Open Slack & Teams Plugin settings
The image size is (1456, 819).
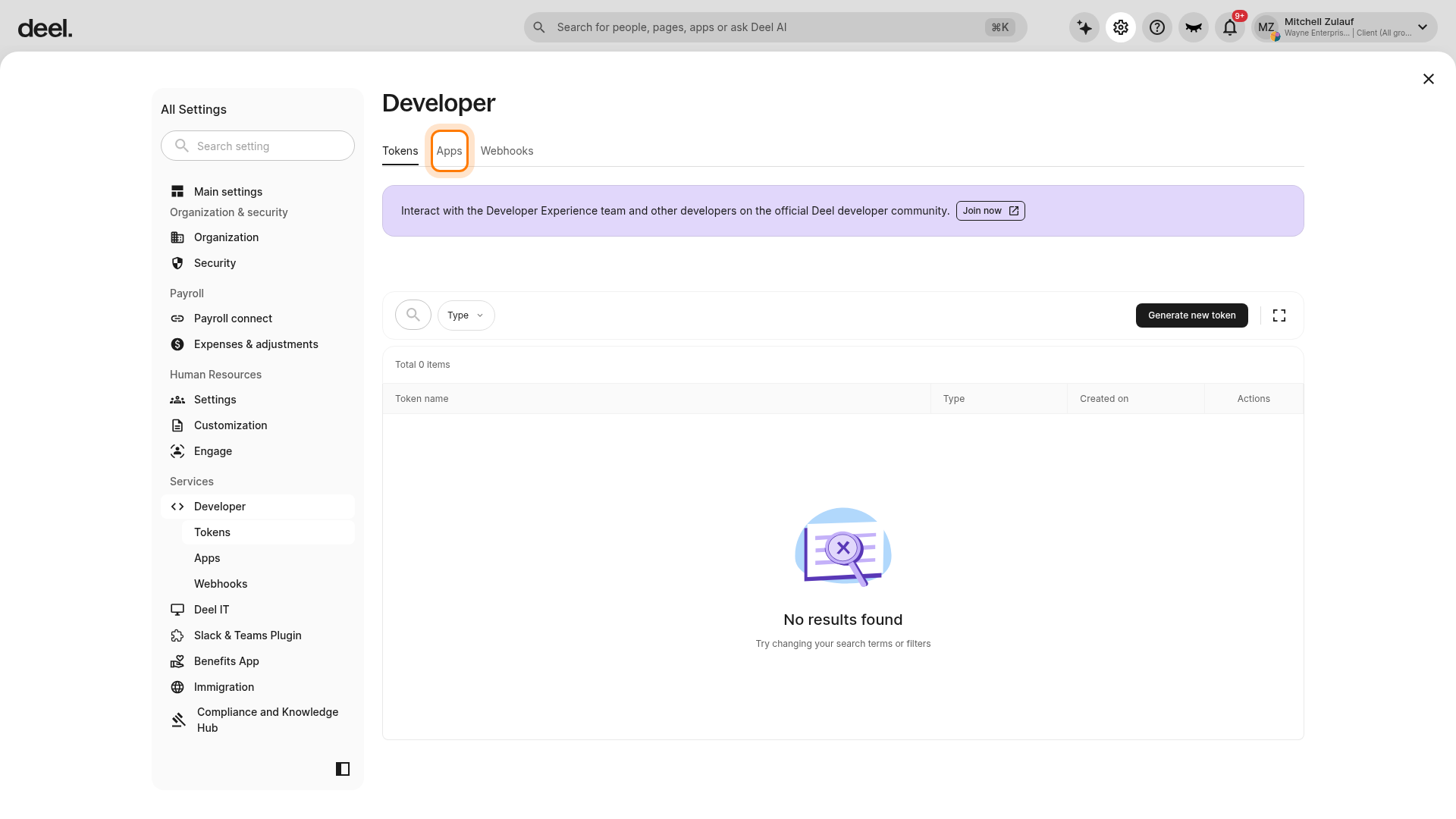click(258, 635)
